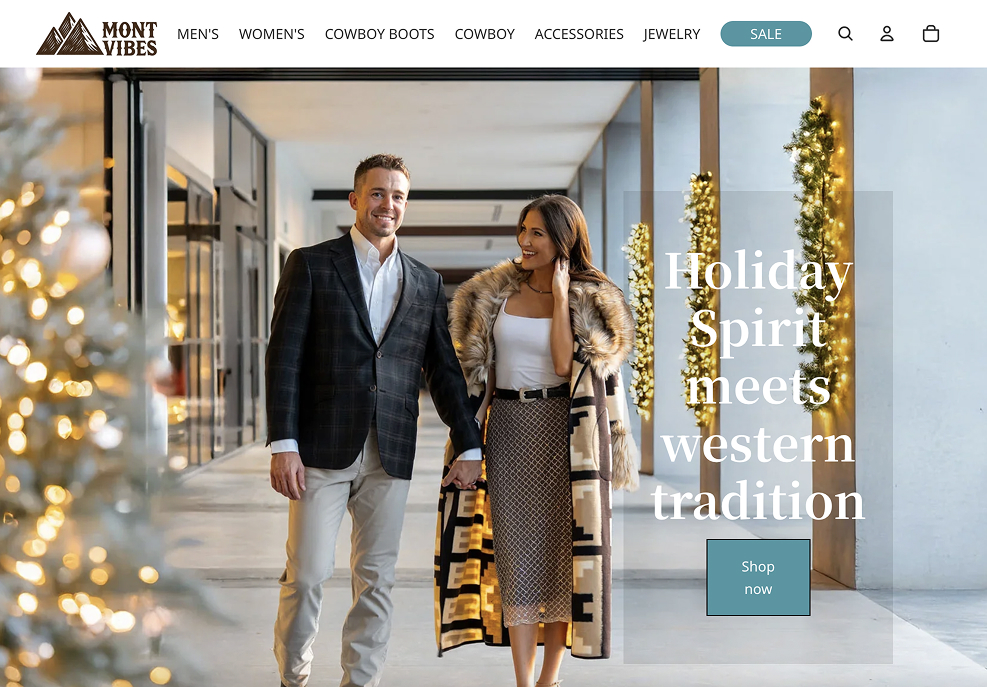Open the MEN'S menu
987x687 pixels.
click(x=198, y=34)
